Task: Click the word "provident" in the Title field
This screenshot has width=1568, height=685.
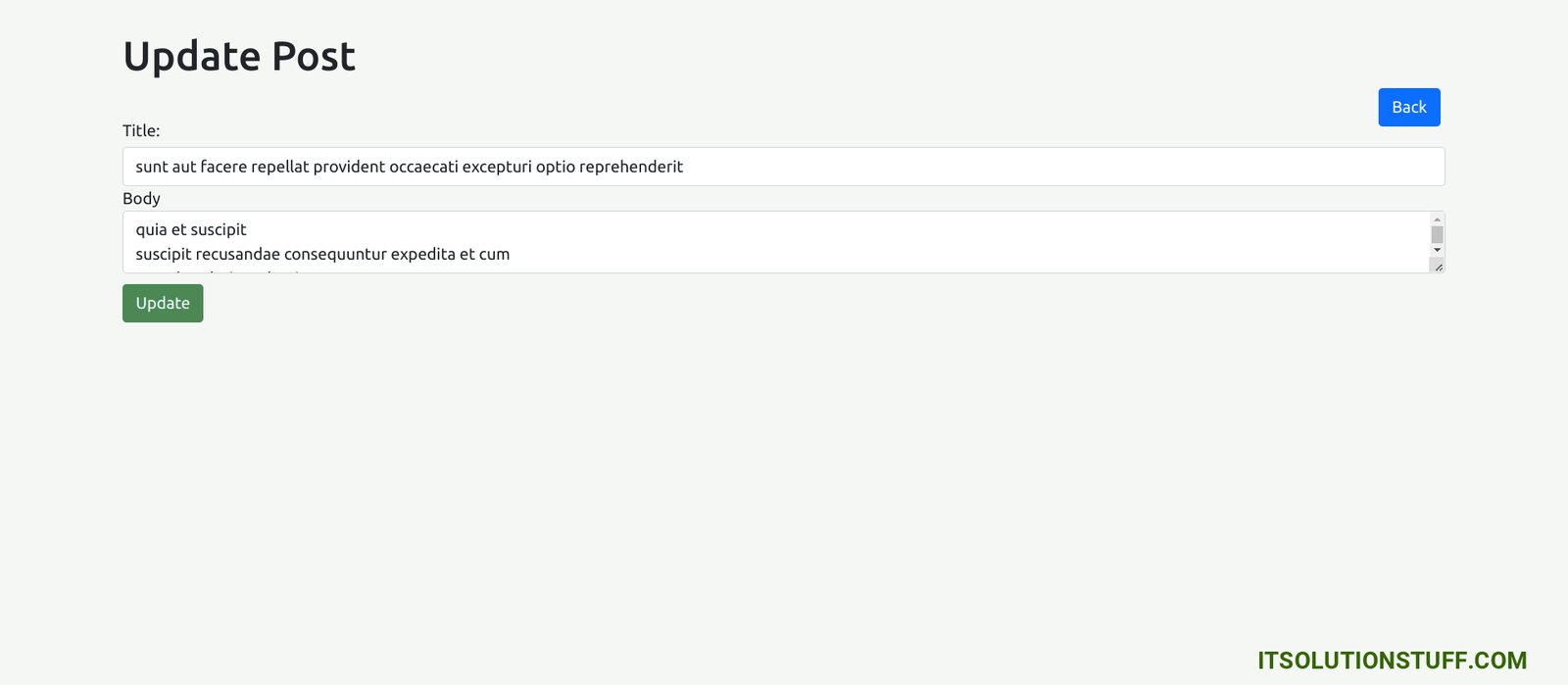Action: (x=349, y=167)
